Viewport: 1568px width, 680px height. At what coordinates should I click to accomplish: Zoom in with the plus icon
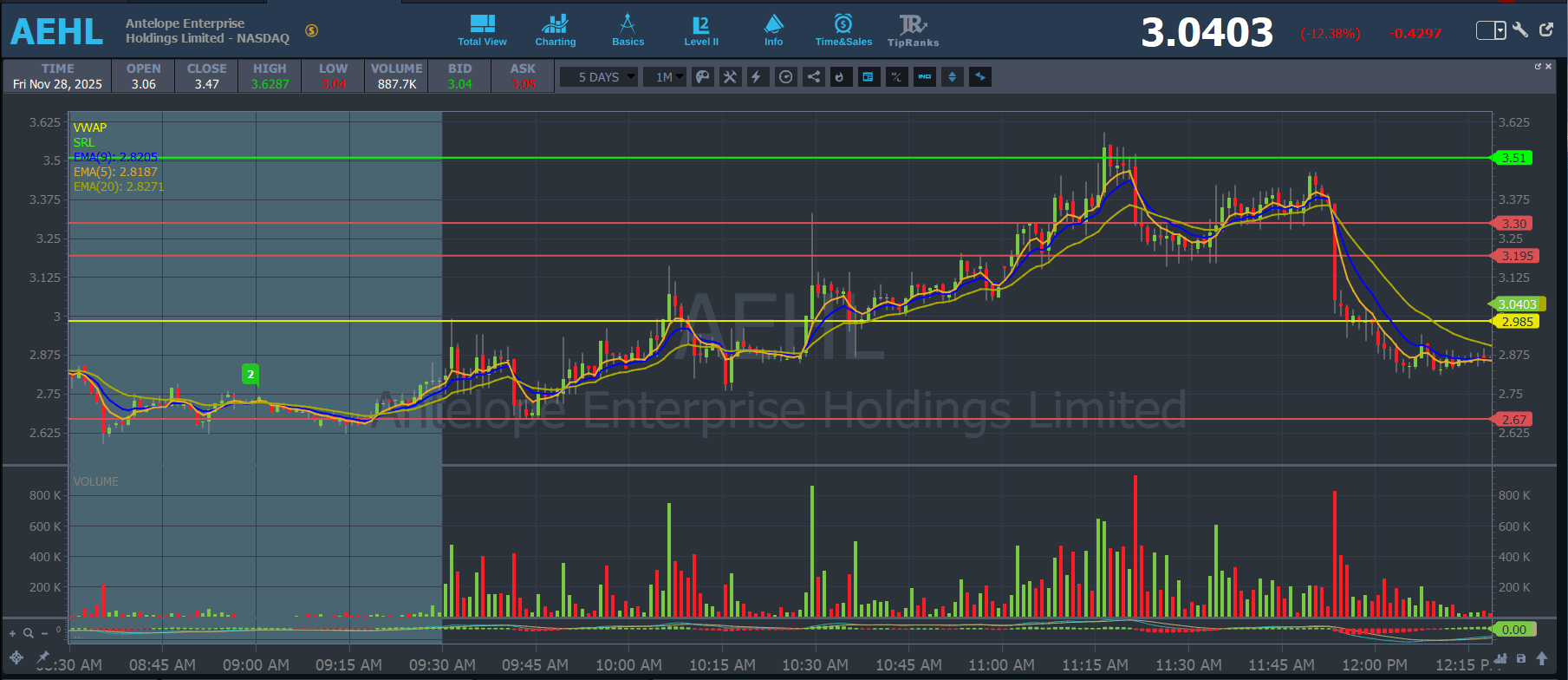[x=12, y=633]
